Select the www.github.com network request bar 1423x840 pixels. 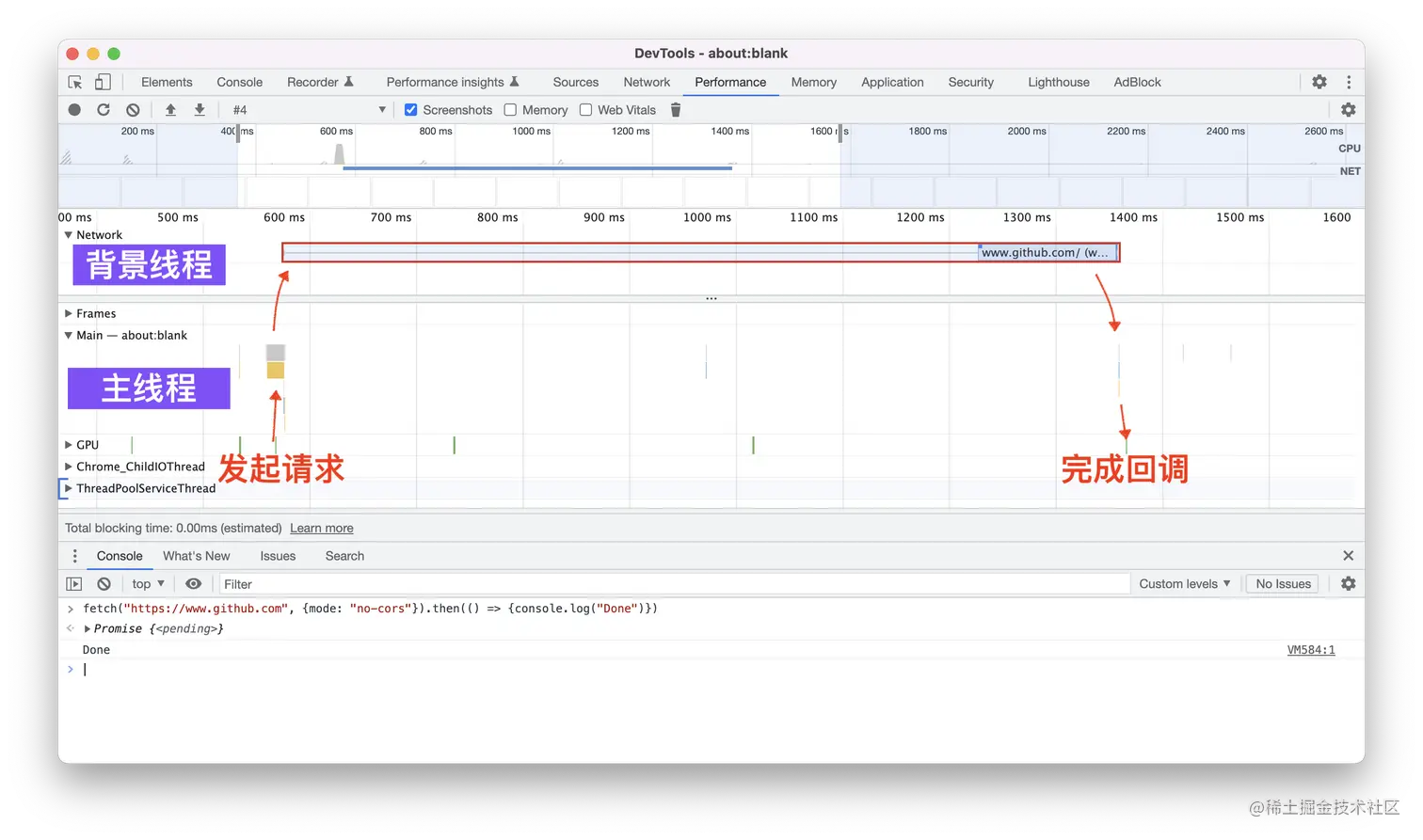coord(701,253)
